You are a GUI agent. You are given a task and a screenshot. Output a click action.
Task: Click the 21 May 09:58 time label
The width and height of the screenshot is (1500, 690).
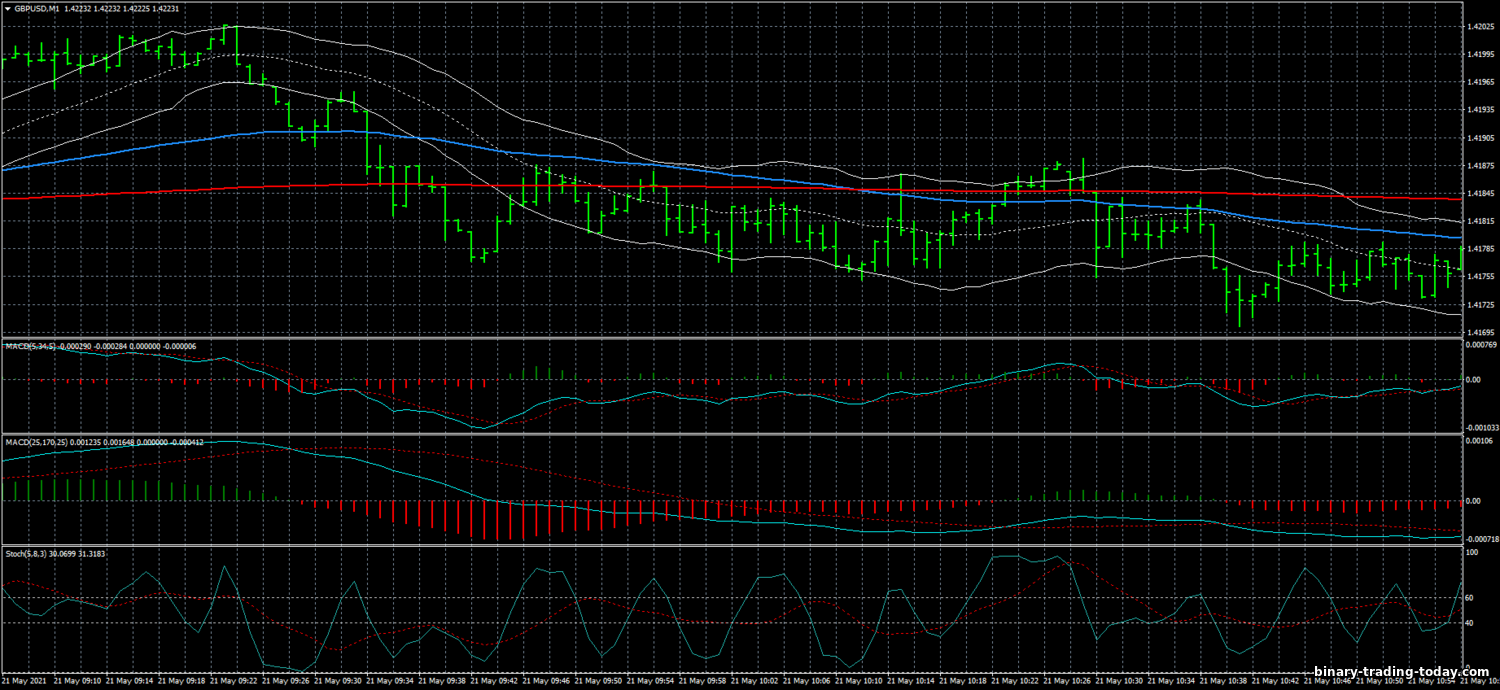(702, 679)
